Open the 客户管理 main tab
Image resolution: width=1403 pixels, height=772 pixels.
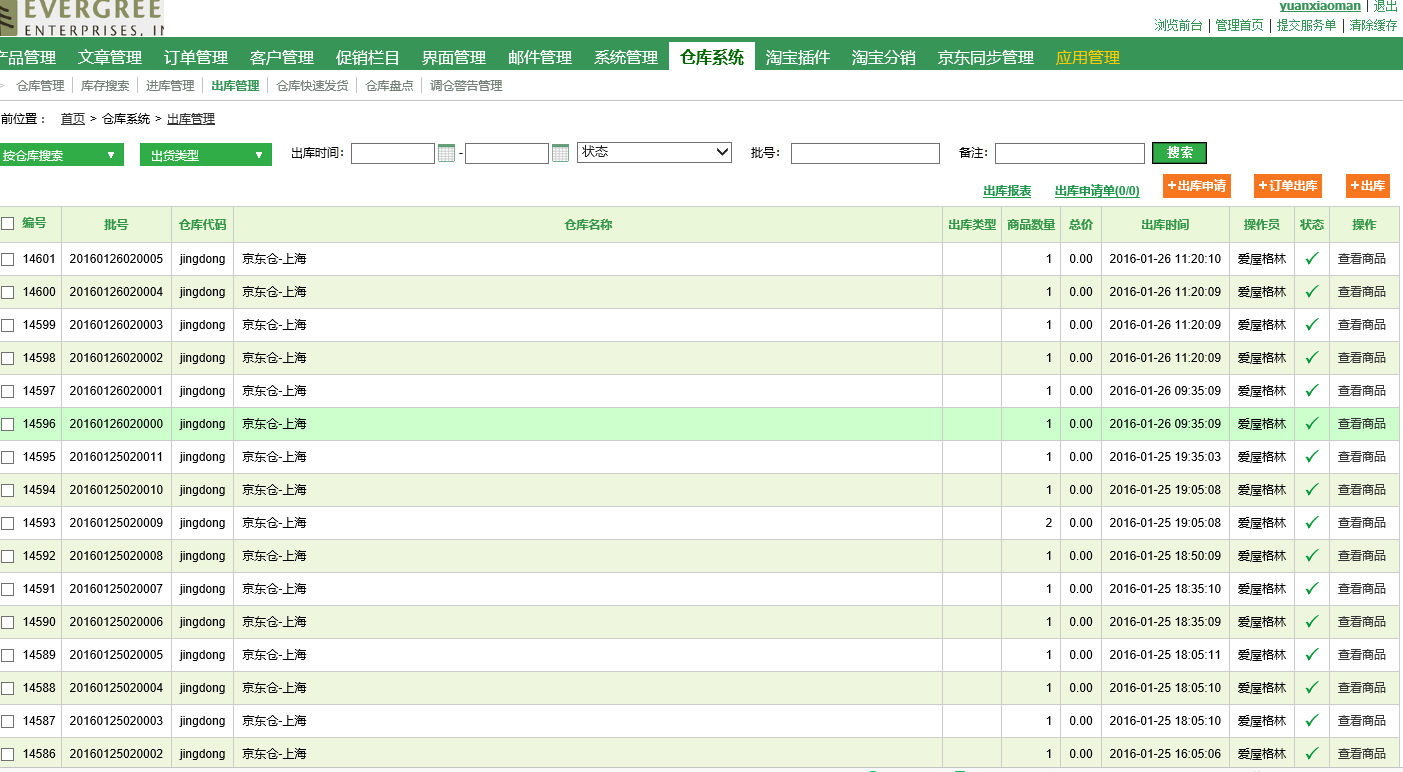click(x=282, y=57)
